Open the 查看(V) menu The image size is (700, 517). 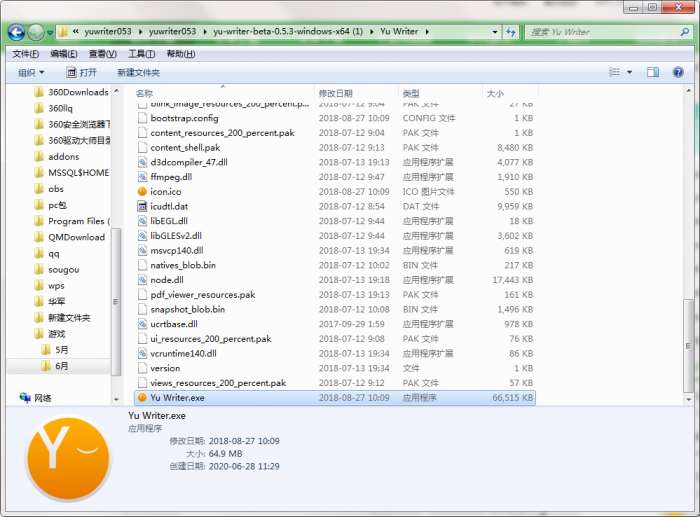tap(103, 54)
